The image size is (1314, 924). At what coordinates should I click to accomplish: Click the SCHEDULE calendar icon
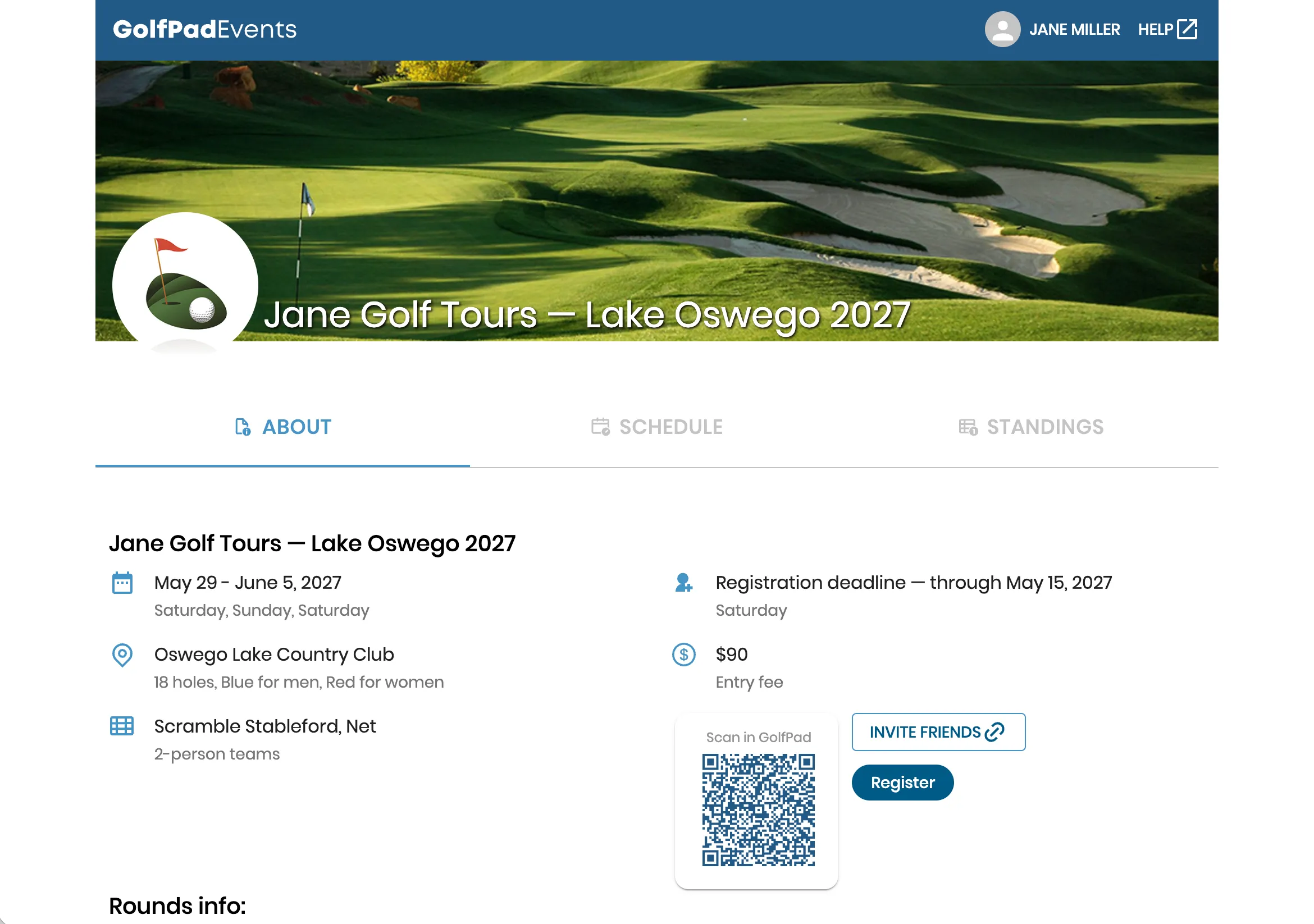(600, 427)
